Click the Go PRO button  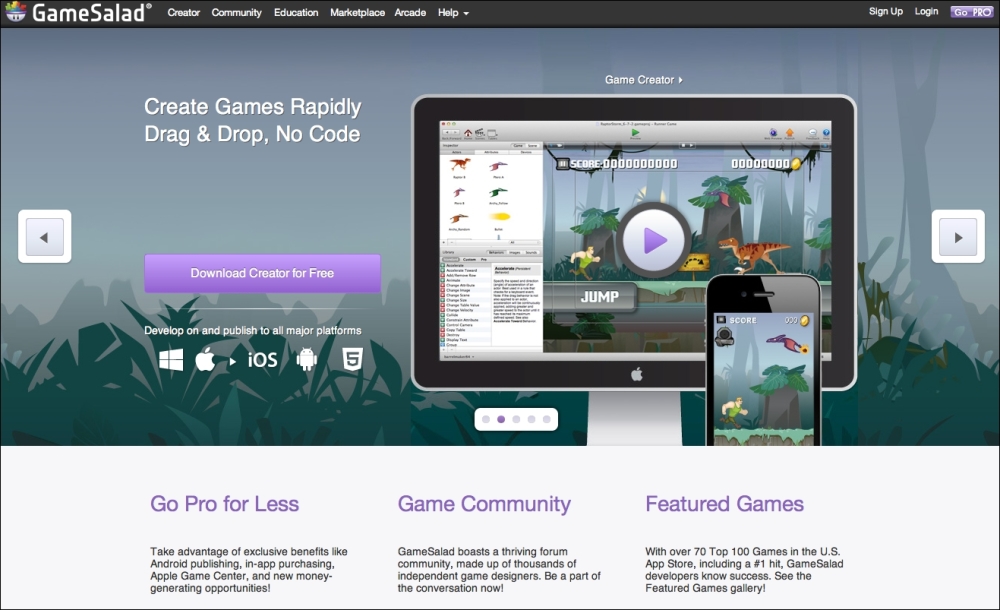pyautogui.click(x=972, y=12)
